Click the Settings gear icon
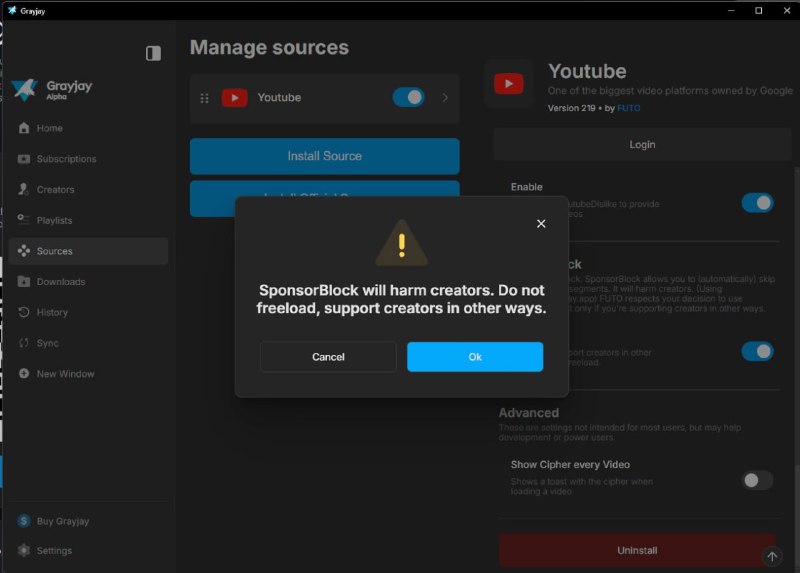The image size is (800, 573). click(23, 550)
